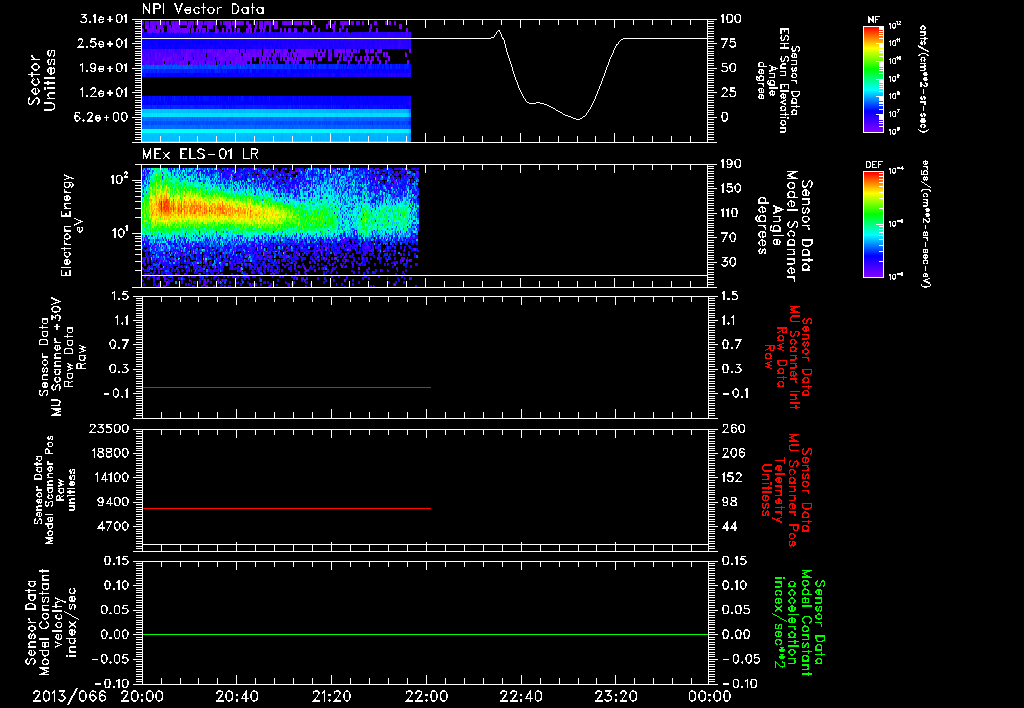This screenshot has height=708, width=1024.
Task: Click the NF color bar legend
Action: (x=873, y=79)
